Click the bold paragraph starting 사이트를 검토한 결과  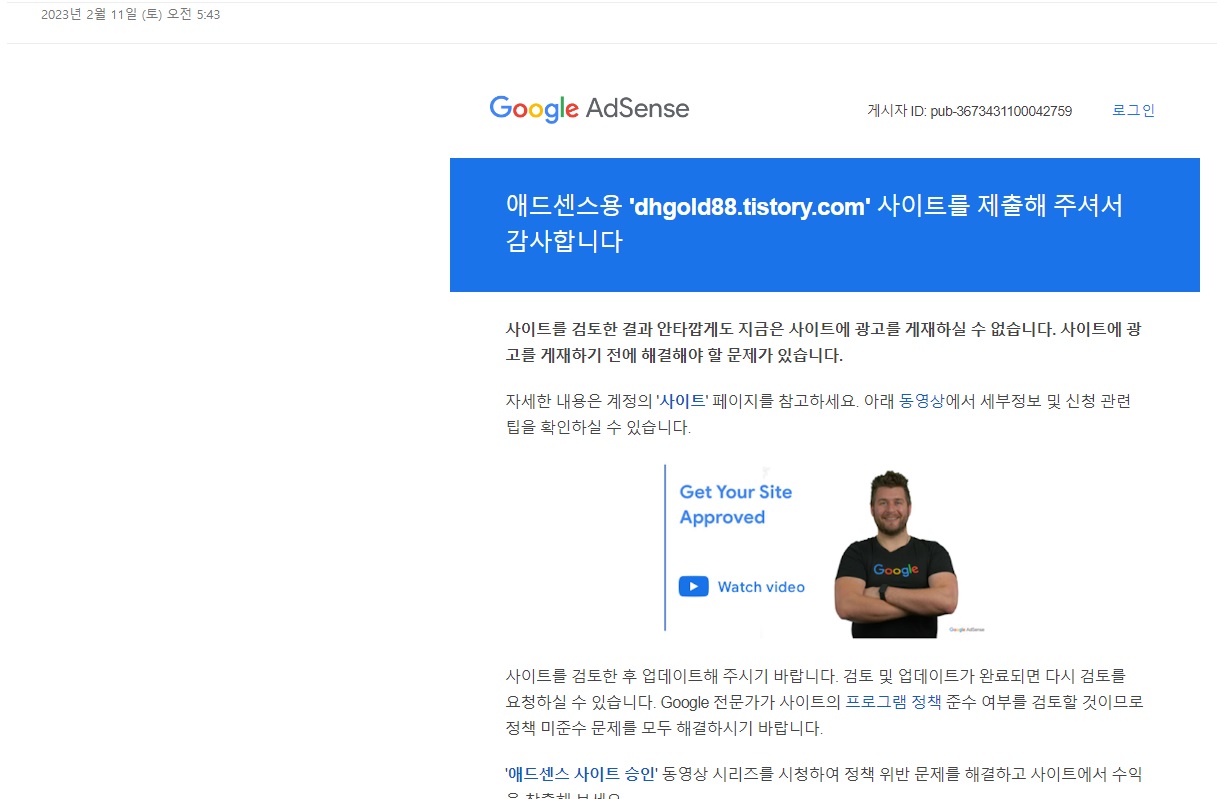point(823,342)
